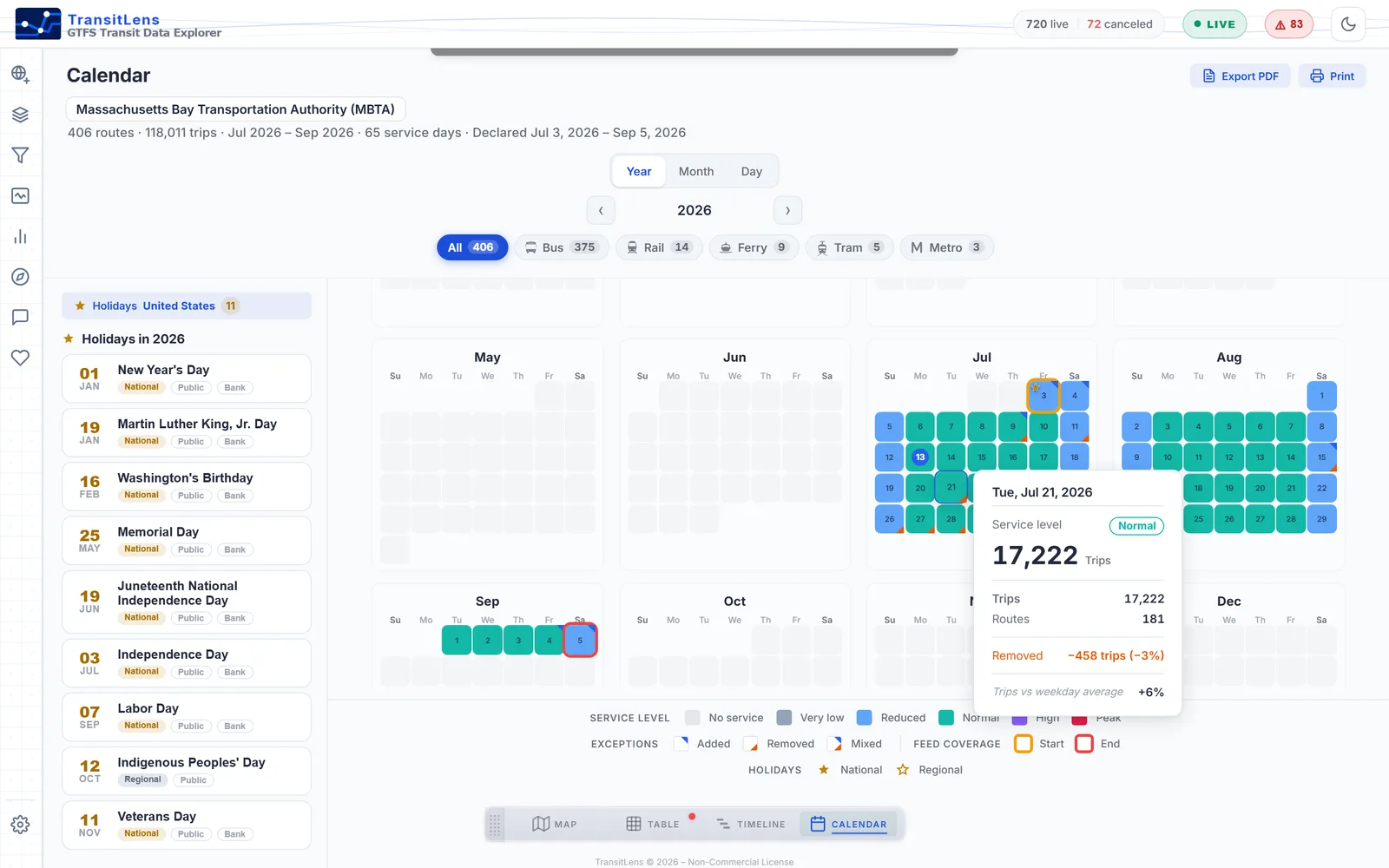Switch to Year view
The image size is (1389, 868).
[639, 171]
